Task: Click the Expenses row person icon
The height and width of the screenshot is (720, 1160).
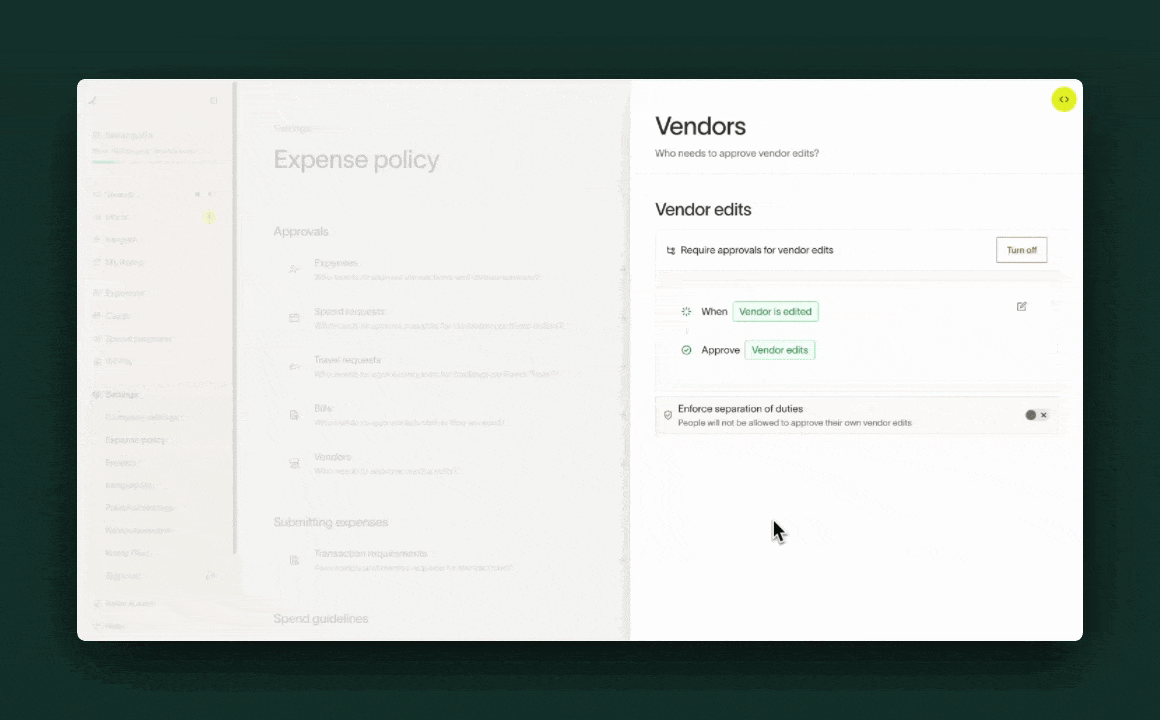Action: pyautogui.click(x=294, y=269)
